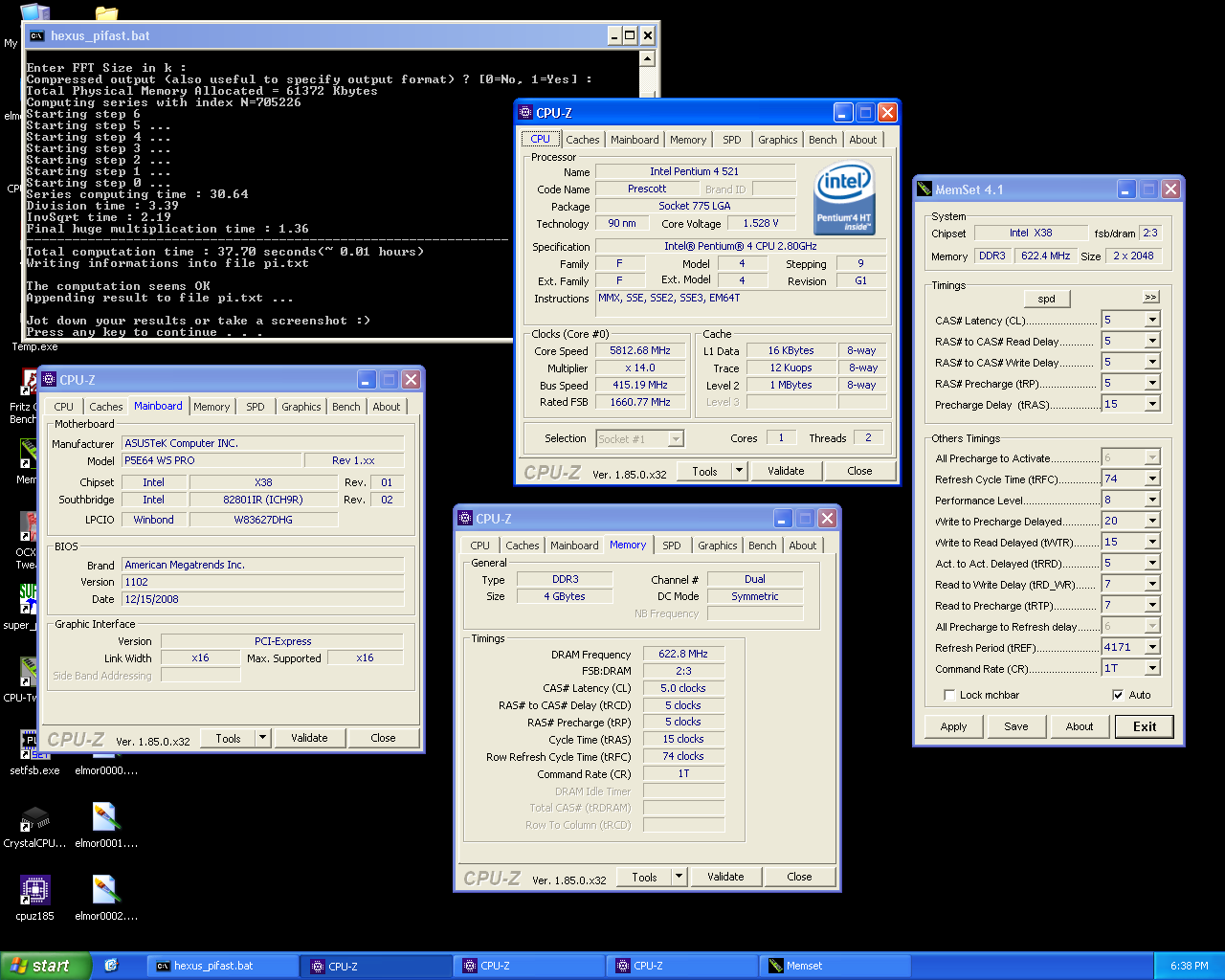Expand Tools arrow in CPU-Z Memory window
This screenshot has height=980, width=1225.
(679, 877)
